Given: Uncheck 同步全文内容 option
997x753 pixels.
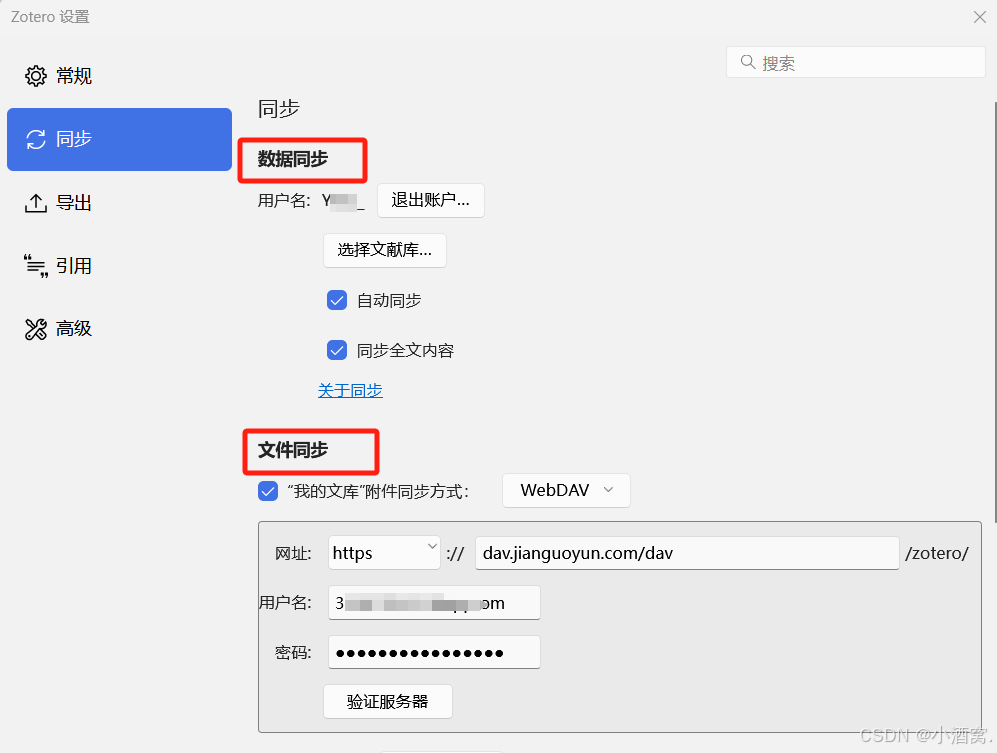Looking at the screenshot, I should tap(337, 350).
